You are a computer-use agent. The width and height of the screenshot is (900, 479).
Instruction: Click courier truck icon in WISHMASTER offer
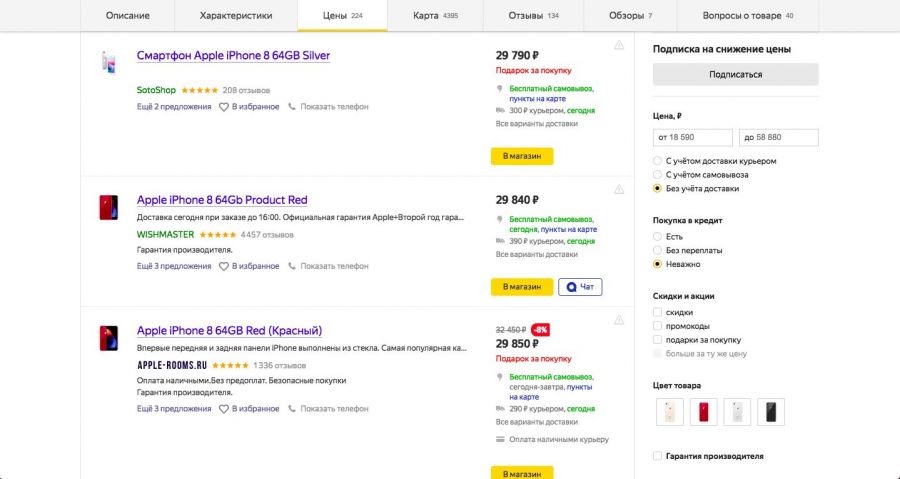pyautogui.click(x=500, y=241)
